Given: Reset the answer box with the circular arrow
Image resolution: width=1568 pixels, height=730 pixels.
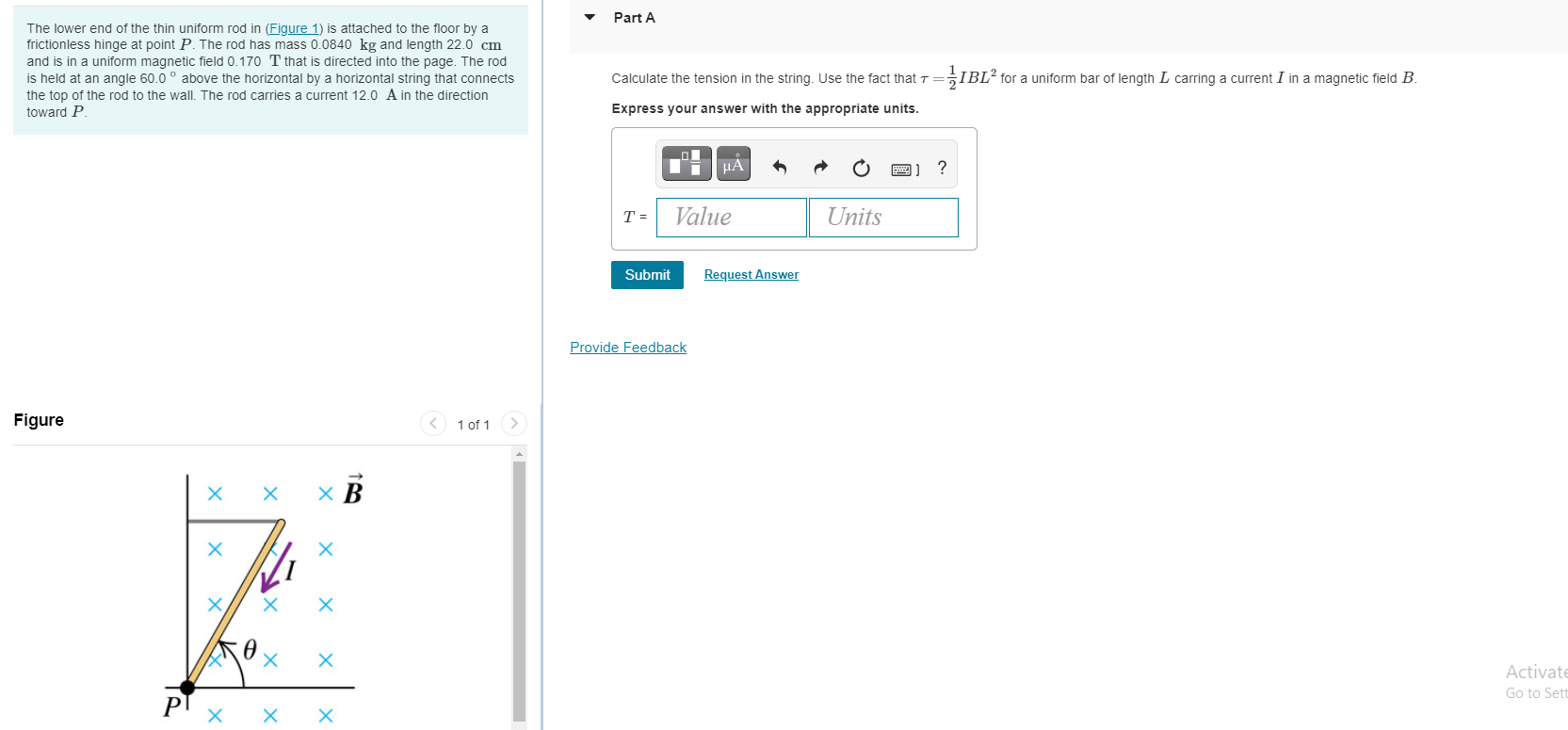Looking at the screenshot, I should pos(861,168).
